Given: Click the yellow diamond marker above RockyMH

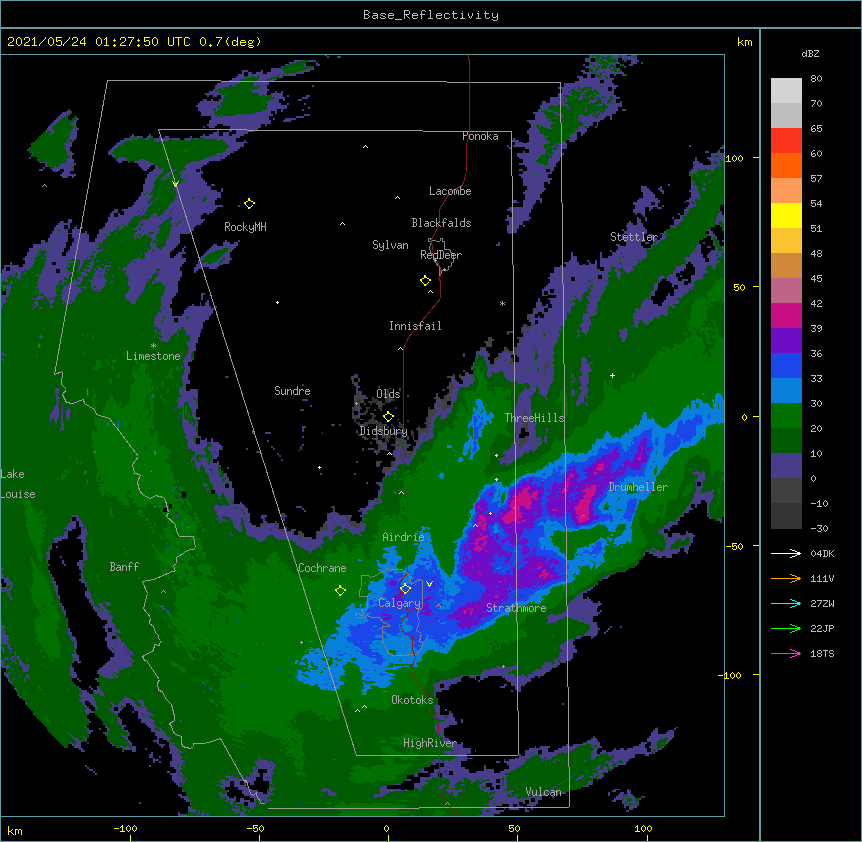Looking at the screenshot, I should 250,204.
